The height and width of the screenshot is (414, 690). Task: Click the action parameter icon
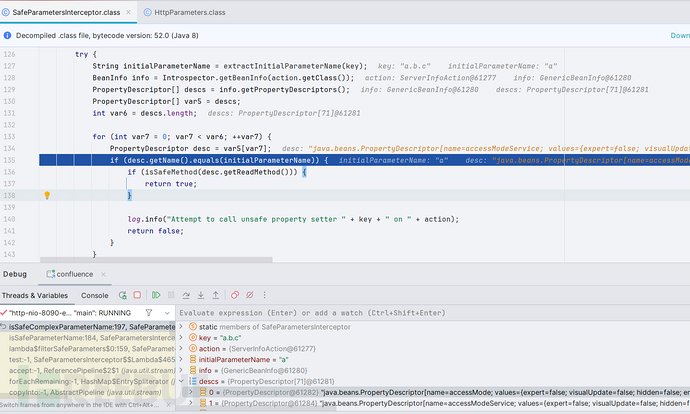[193, 348]
